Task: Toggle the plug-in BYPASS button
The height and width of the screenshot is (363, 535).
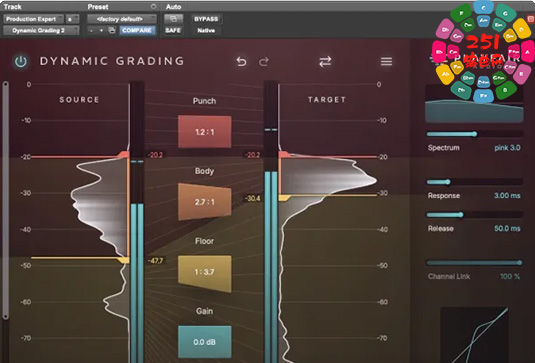Action: pyautogui.click(x=206, y=19)
